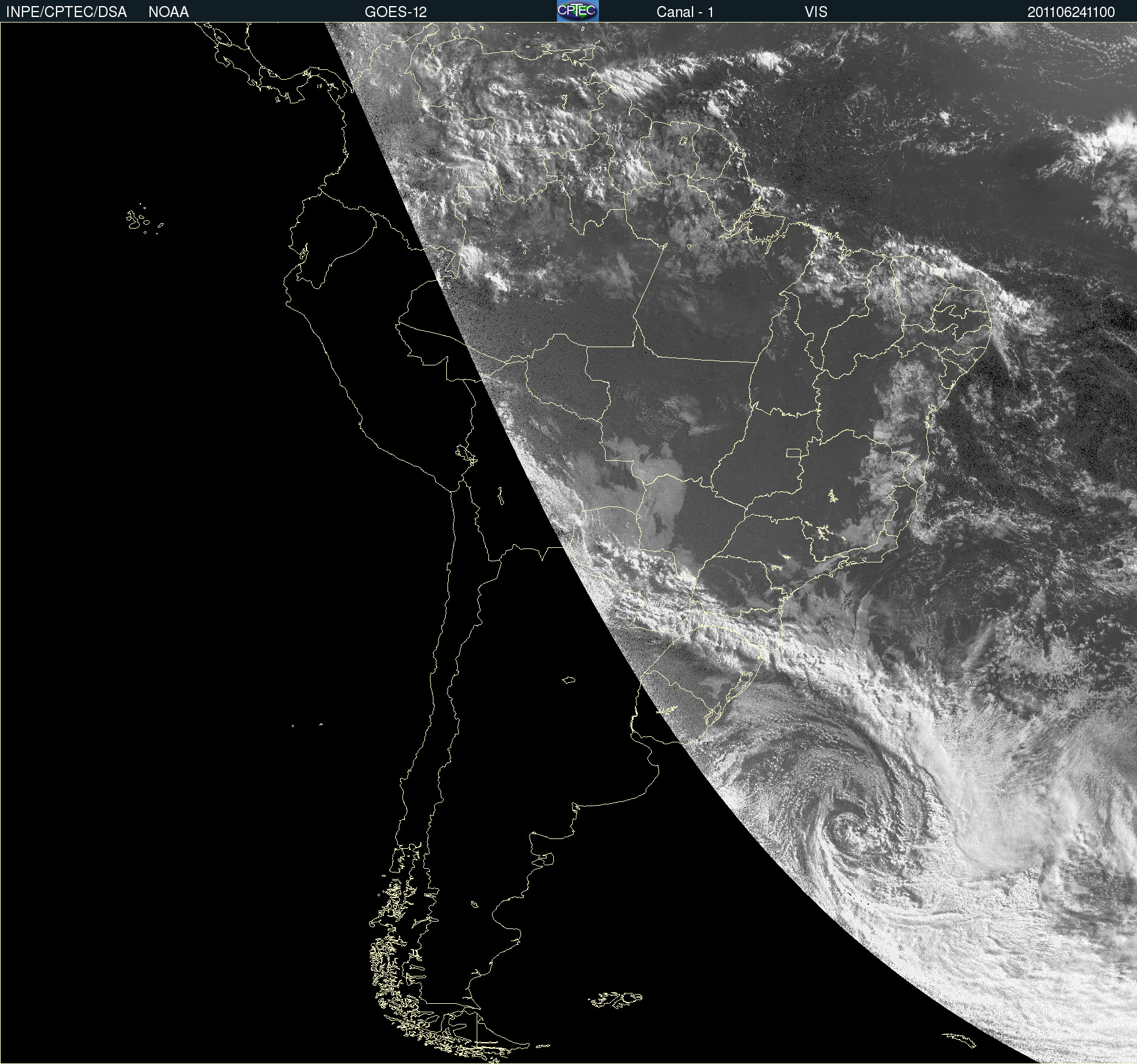Click the NOAA label in header
The image size is (1137, 1064).
pos(168,12)
